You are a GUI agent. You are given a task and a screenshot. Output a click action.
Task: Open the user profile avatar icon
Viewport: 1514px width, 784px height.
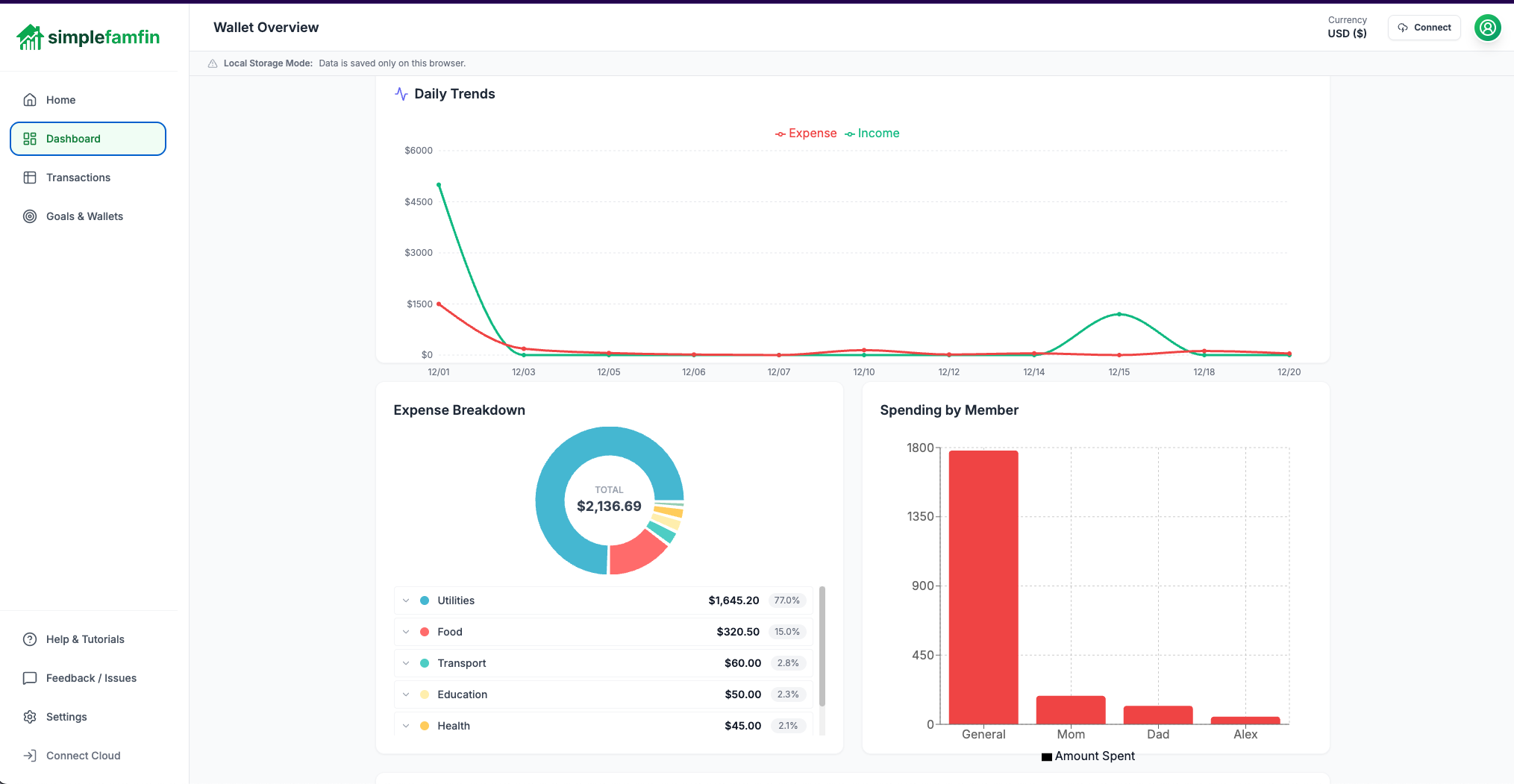click(x=1487, y=28)
